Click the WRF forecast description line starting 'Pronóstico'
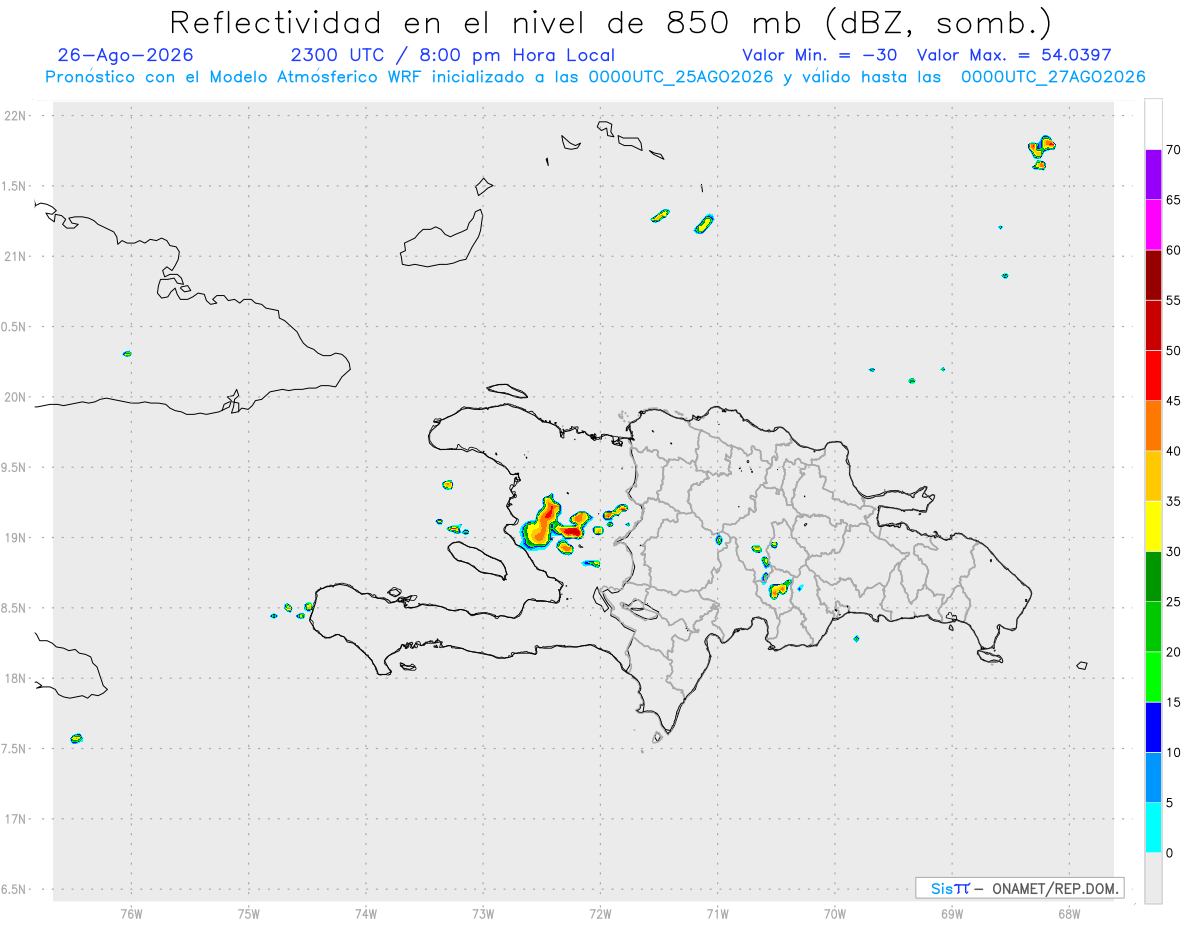 (x=595, y=77)
